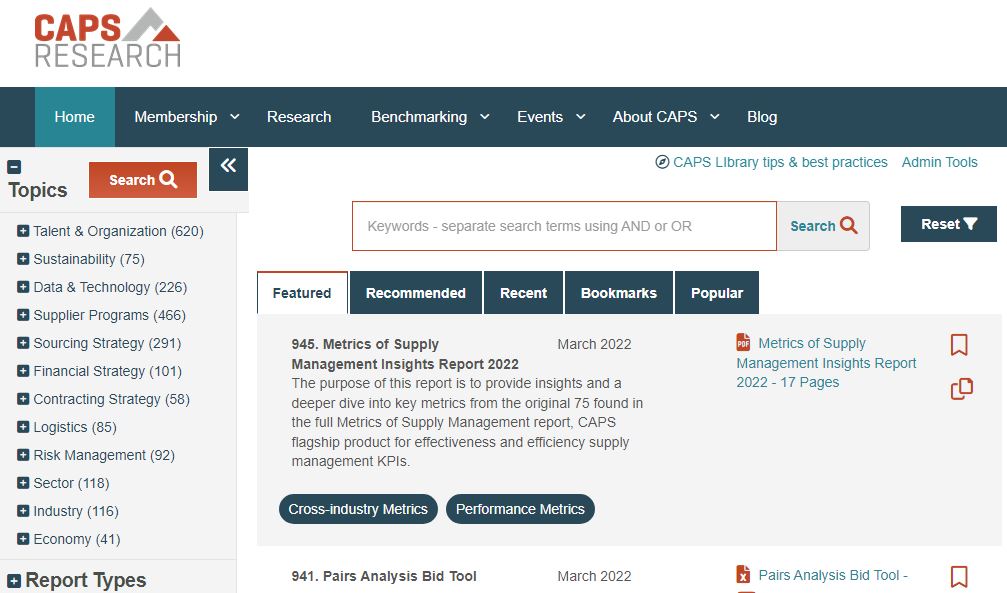Image resolution: width=1007 pixels, height=593 pixels.
Task: Switch to the Recommended tab
Action: [x=415, y=292]
